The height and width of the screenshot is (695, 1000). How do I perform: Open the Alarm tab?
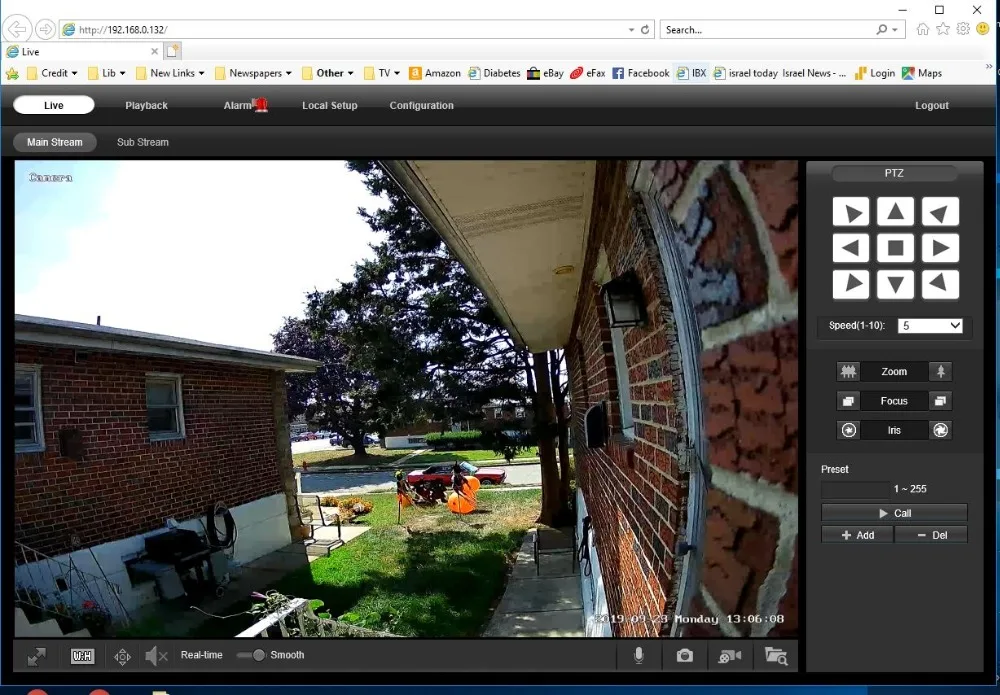(x=244, y=105)
